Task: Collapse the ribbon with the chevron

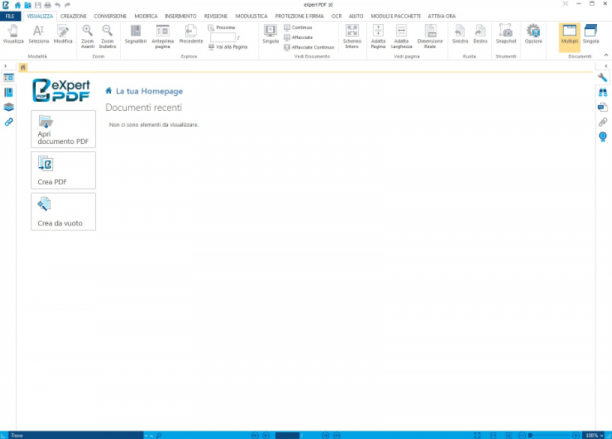Action: [x=606, y=55]
